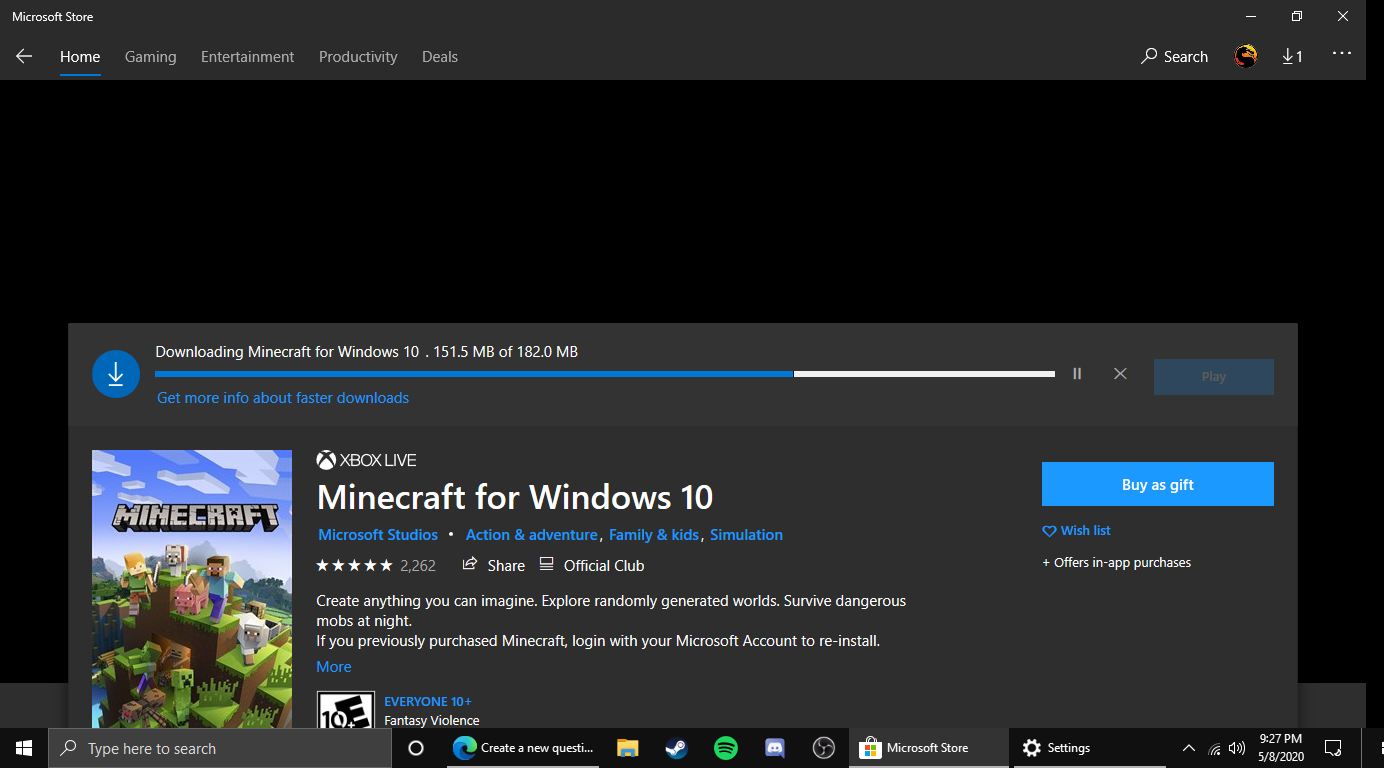Open the See more ellipsis menu
The width and height of the screenshot is (1384, 768).
(x=1342, y=55)
